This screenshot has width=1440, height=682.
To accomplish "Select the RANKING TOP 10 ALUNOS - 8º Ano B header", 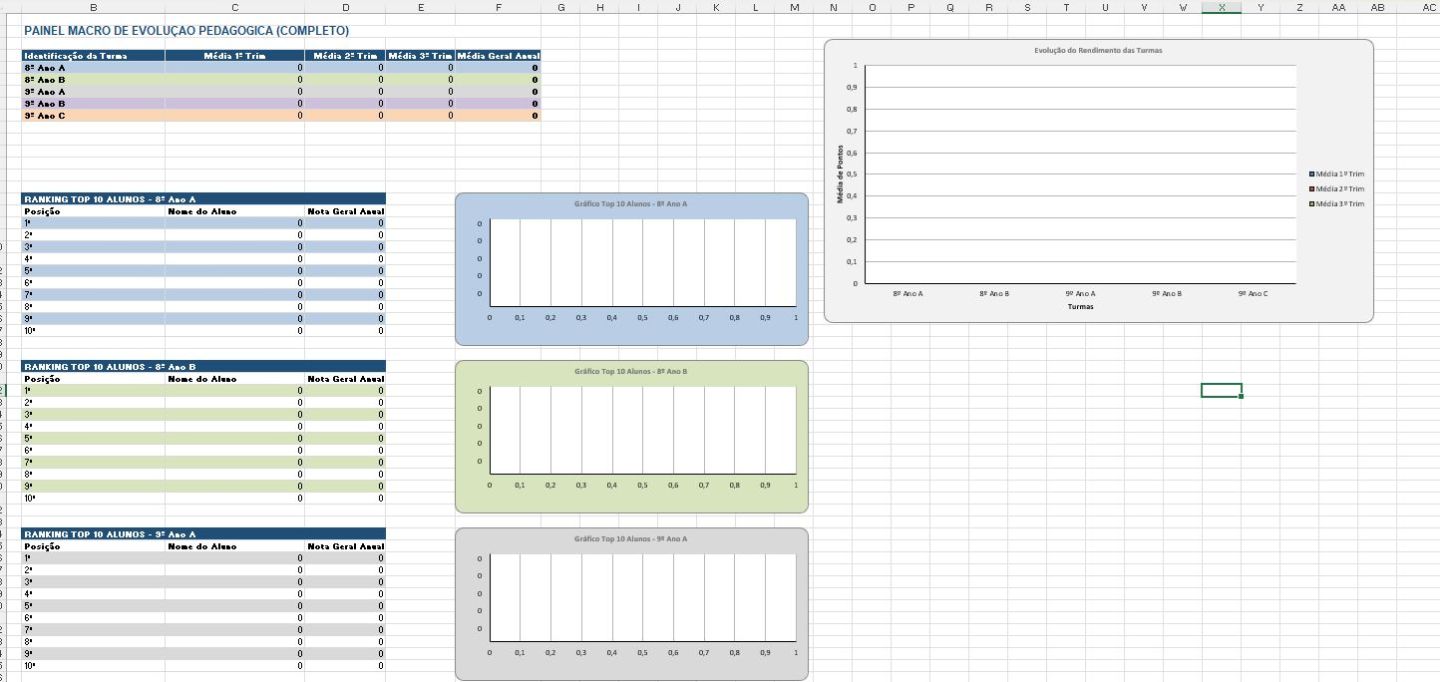I will (x=204, y=367).
